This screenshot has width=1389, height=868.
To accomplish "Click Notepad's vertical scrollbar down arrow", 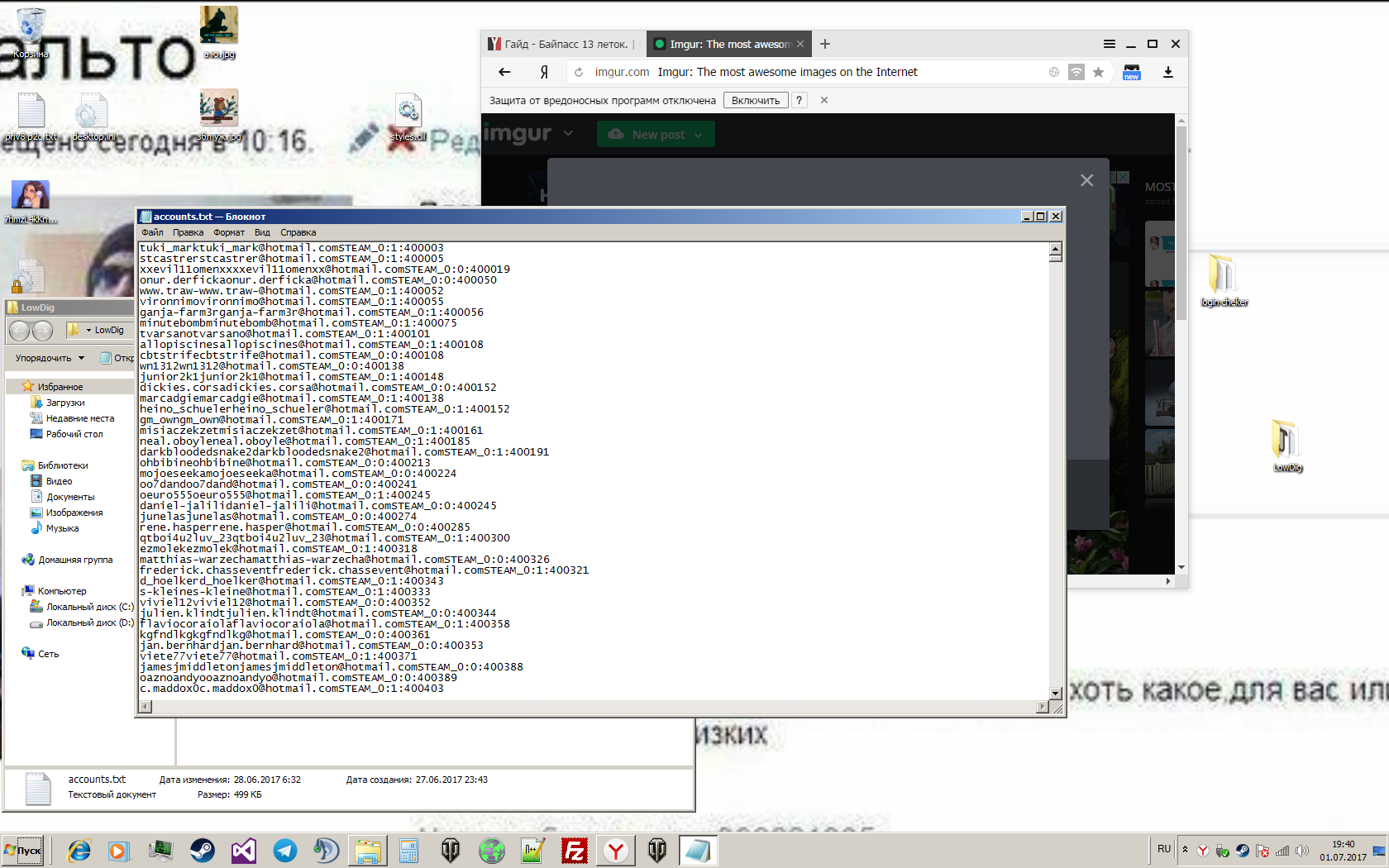I will coord(1056,693).
